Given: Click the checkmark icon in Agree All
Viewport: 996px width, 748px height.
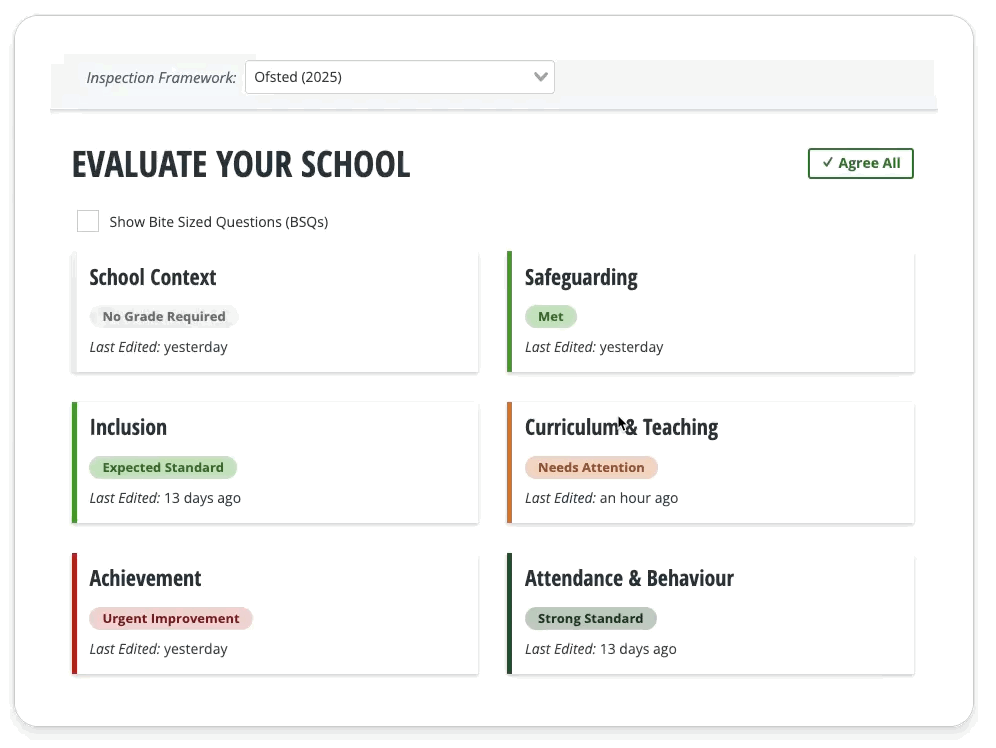Looking at the screenshot, I should point(827,163).
